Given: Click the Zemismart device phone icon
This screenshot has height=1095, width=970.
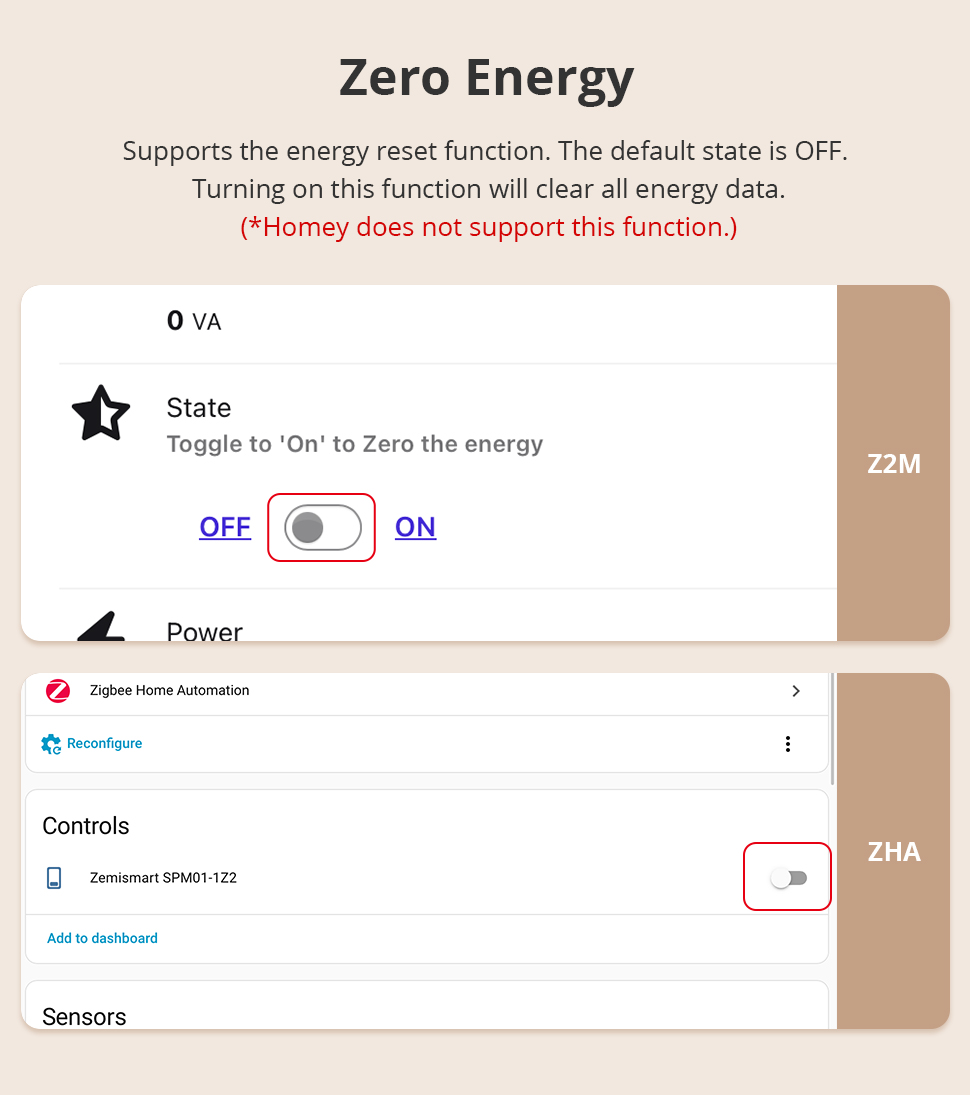Looking at the screenshot, I should click(54, 878).
